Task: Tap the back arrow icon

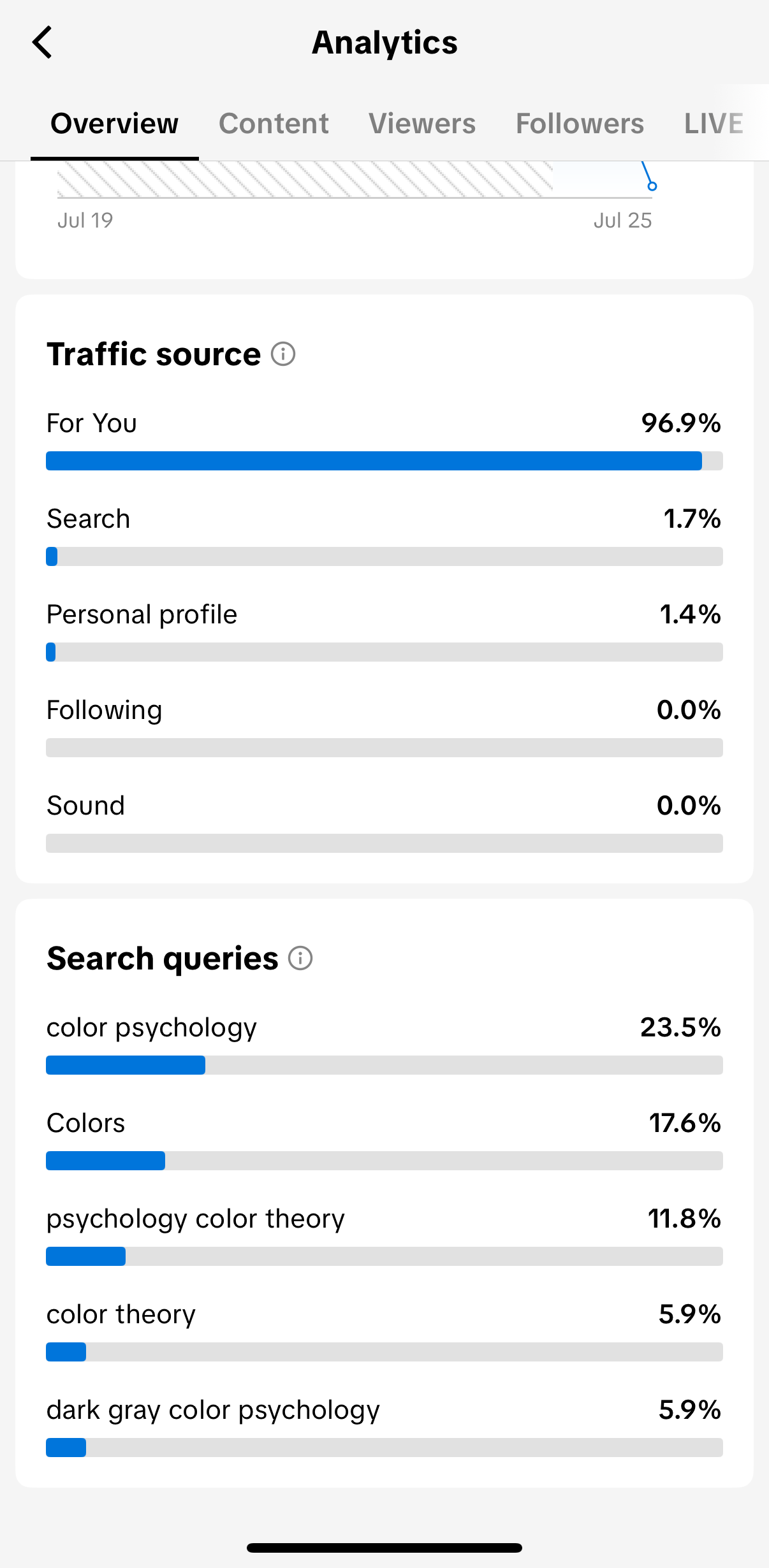Action: point(42,43)
